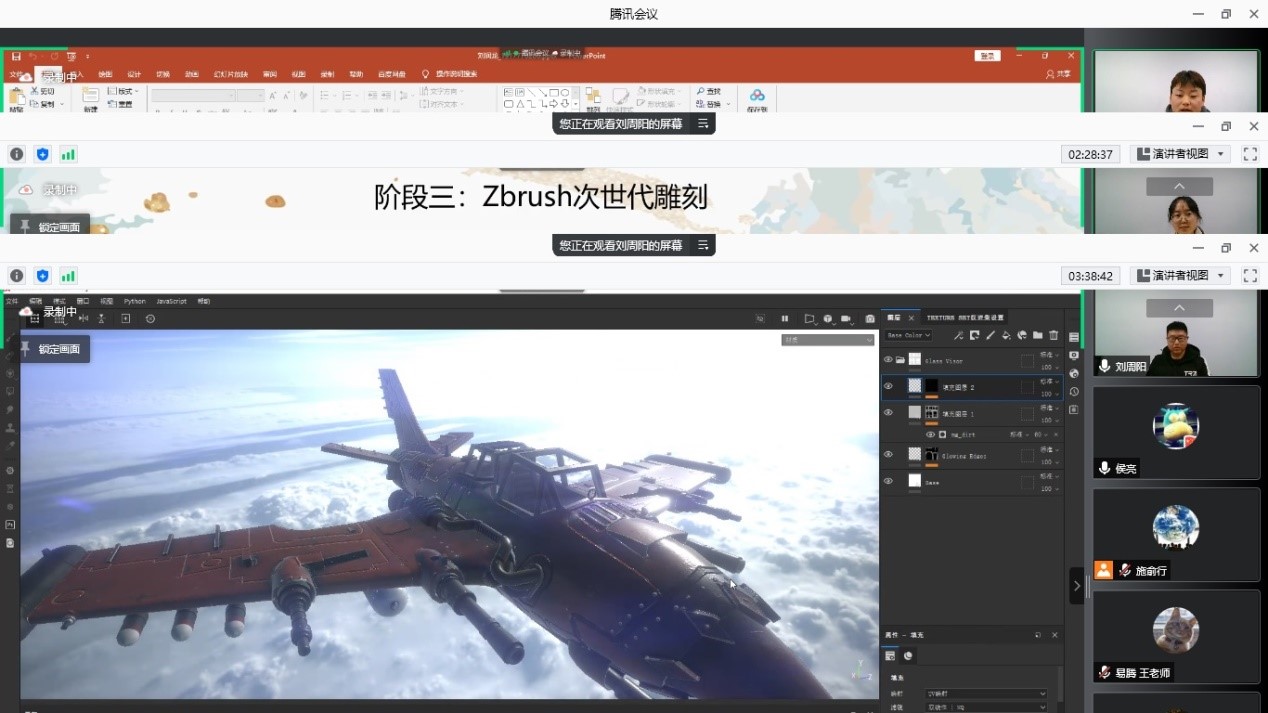Image resolution: width=1268 pixels, height=713 pixels.
Task: Open the Python menu
Action: pos(134,301)
